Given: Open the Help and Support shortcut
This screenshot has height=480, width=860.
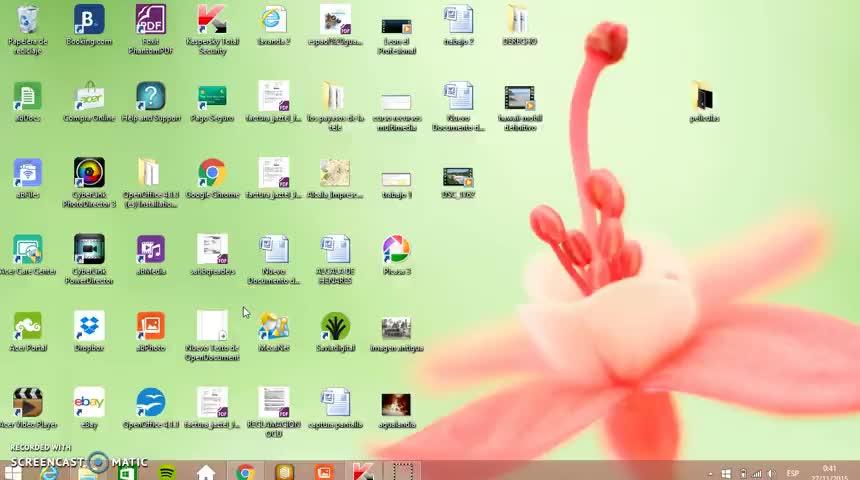Looking at the screenshot, I should pyautogui.click(x=150, y=98).
